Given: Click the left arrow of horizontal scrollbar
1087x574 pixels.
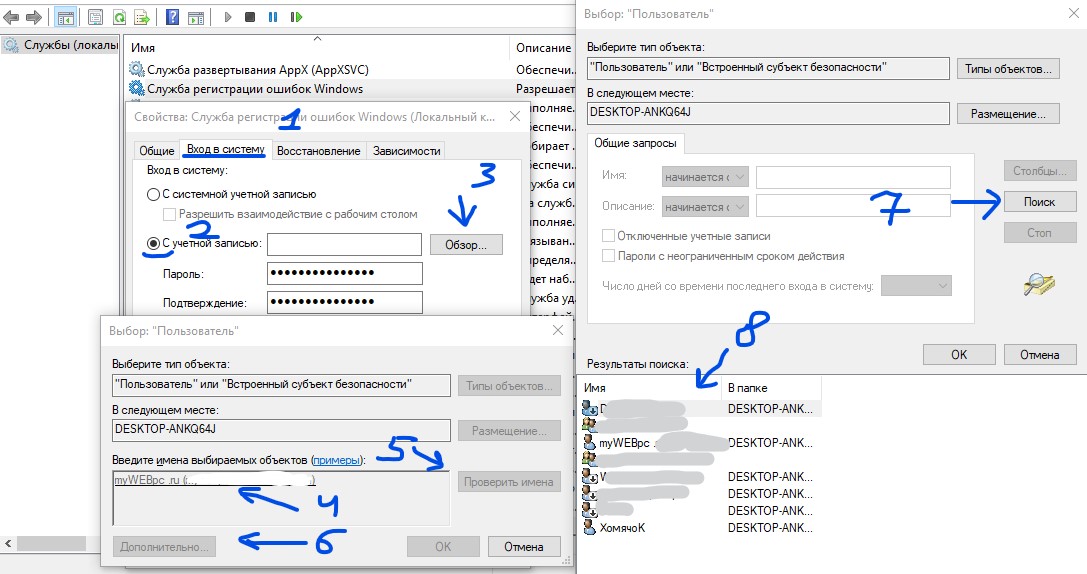Looking at the screenshot, I should click(8, 544).
